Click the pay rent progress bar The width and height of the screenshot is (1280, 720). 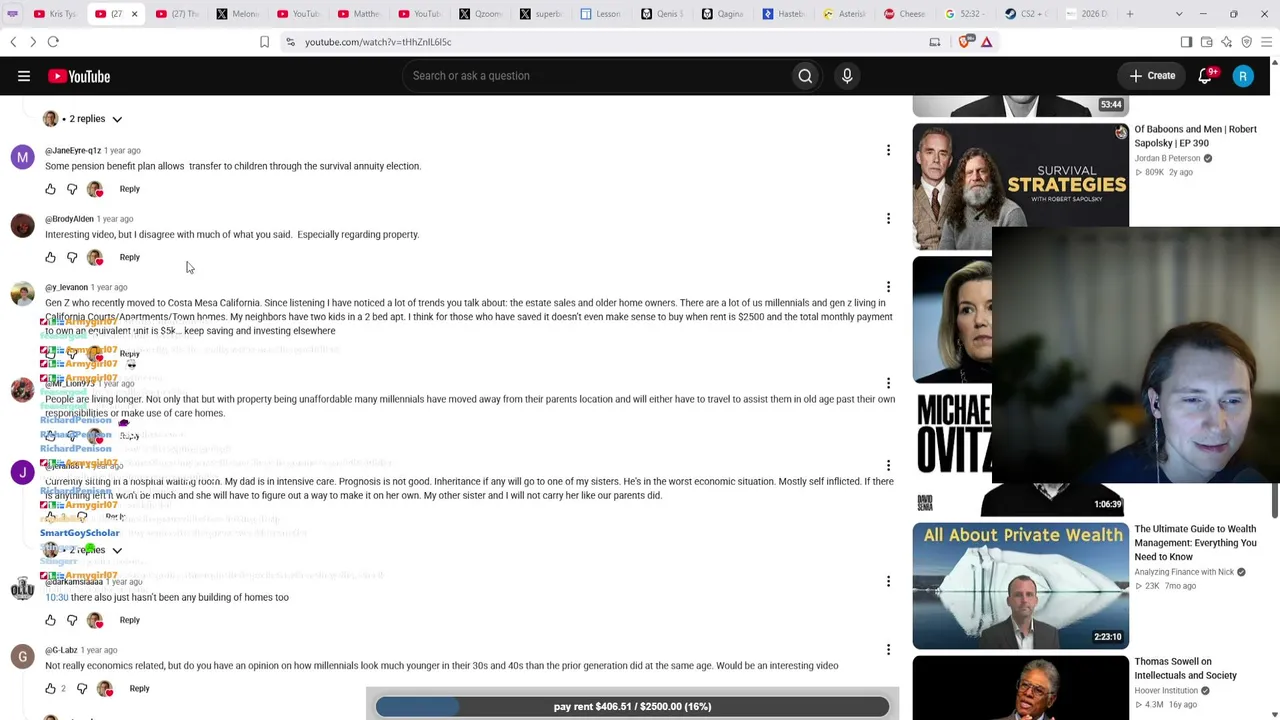632,706
